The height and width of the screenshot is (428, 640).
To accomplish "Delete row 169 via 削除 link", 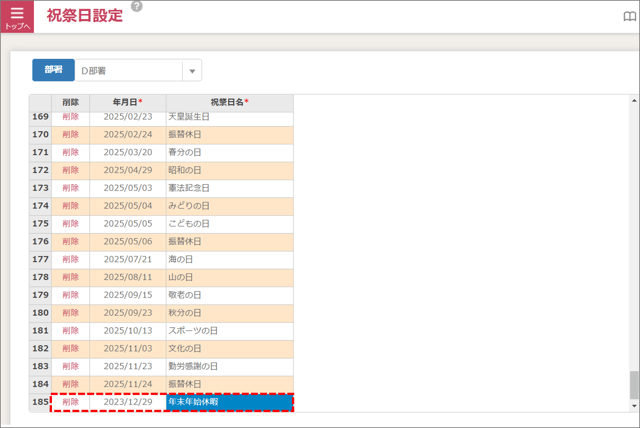I will 70,117.
